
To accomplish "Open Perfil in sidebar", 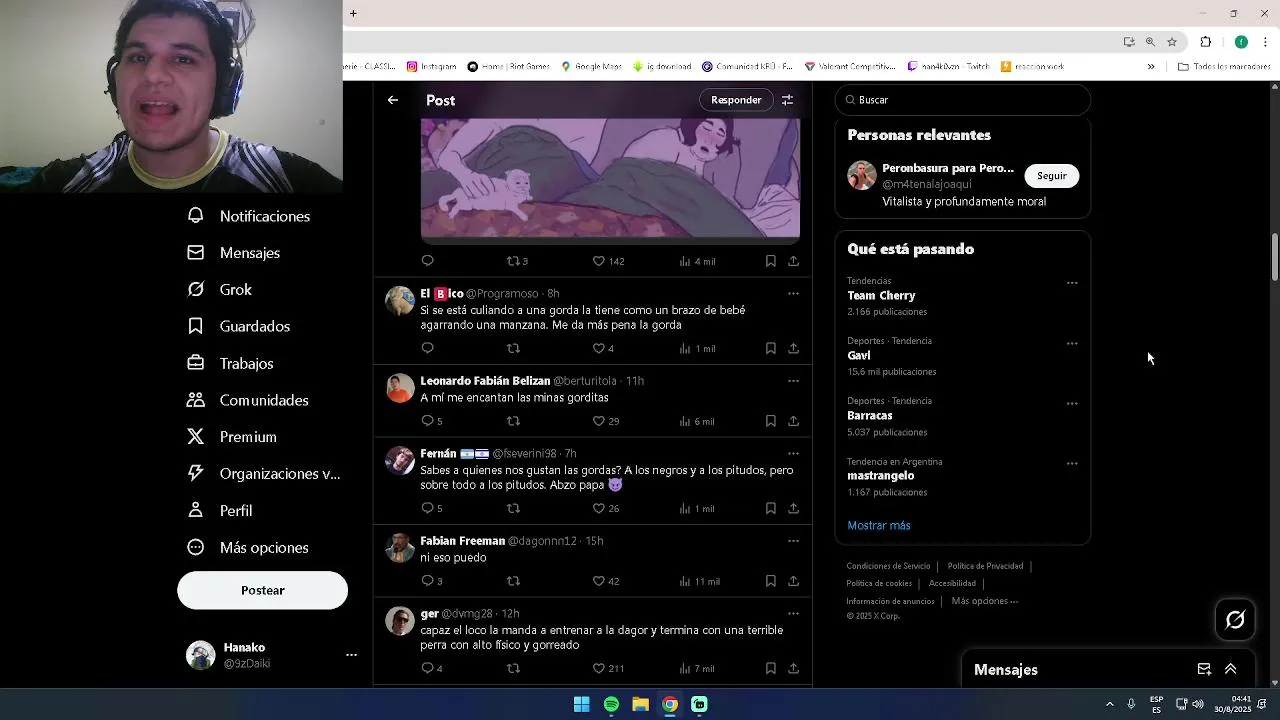I will click(220, 511).
